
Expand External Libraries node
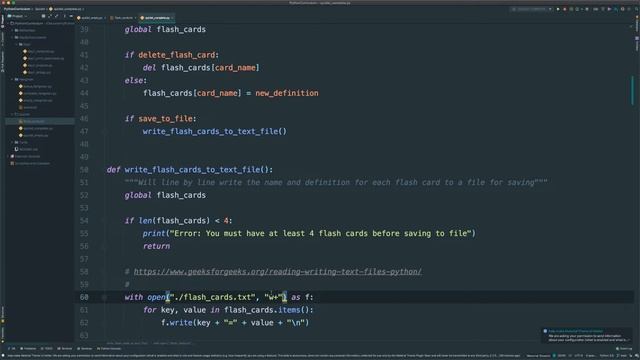8,156
